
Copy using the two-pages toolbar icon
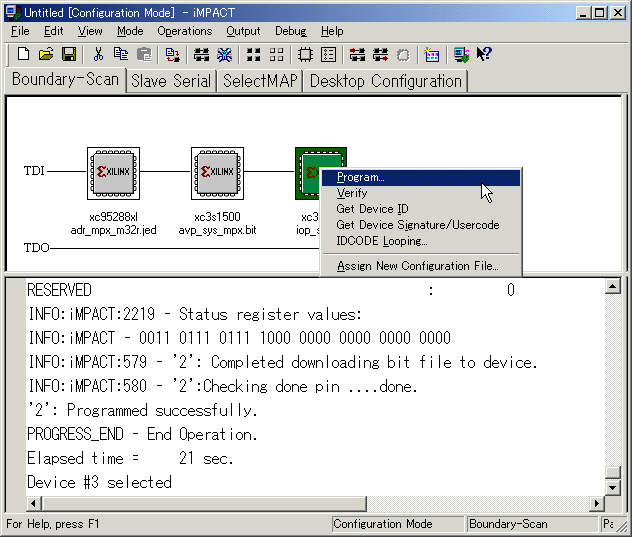point(121,54)
